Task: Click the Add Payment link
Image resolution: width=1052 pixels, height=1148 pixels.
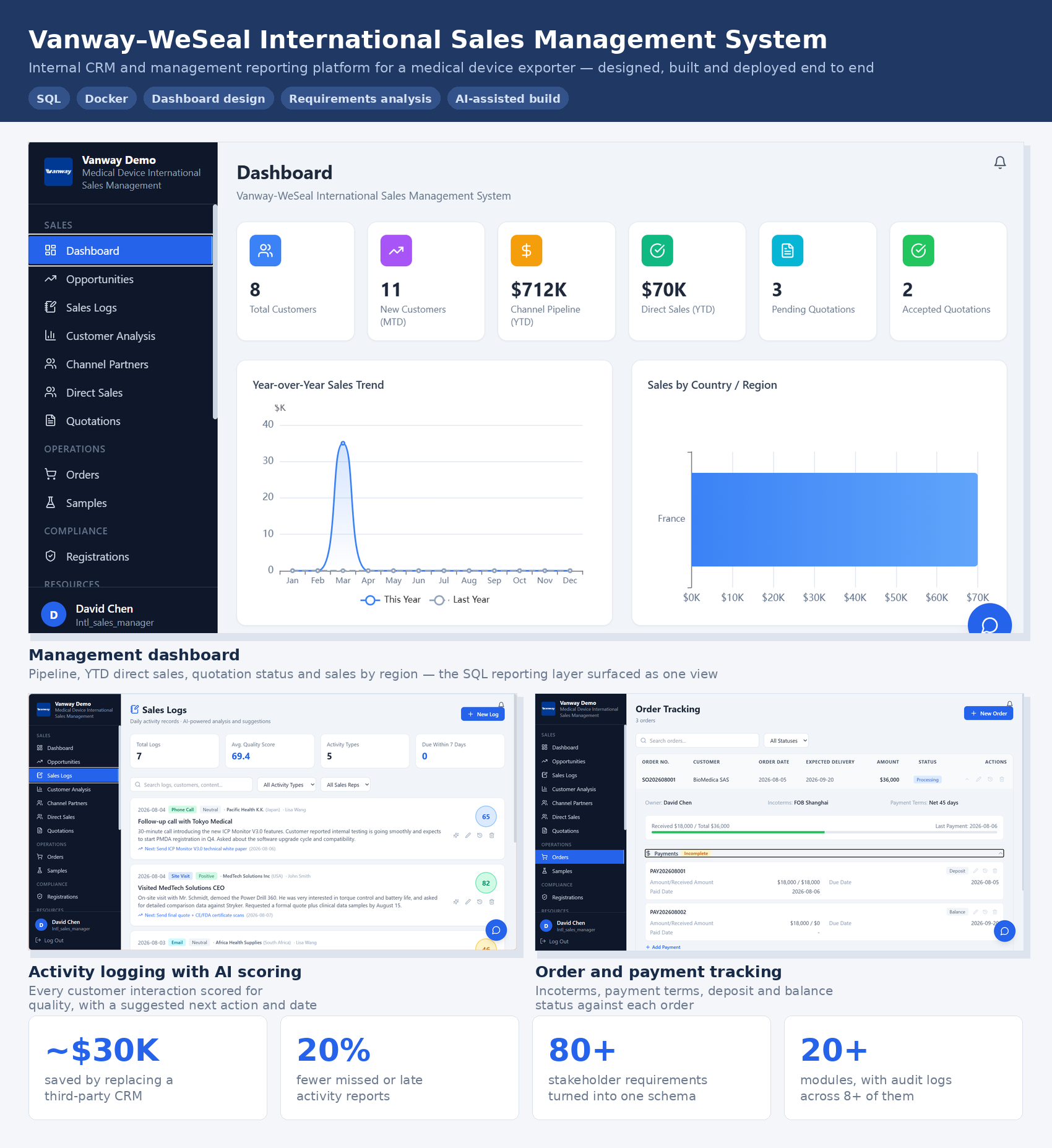Action: (x=663, y=947)
